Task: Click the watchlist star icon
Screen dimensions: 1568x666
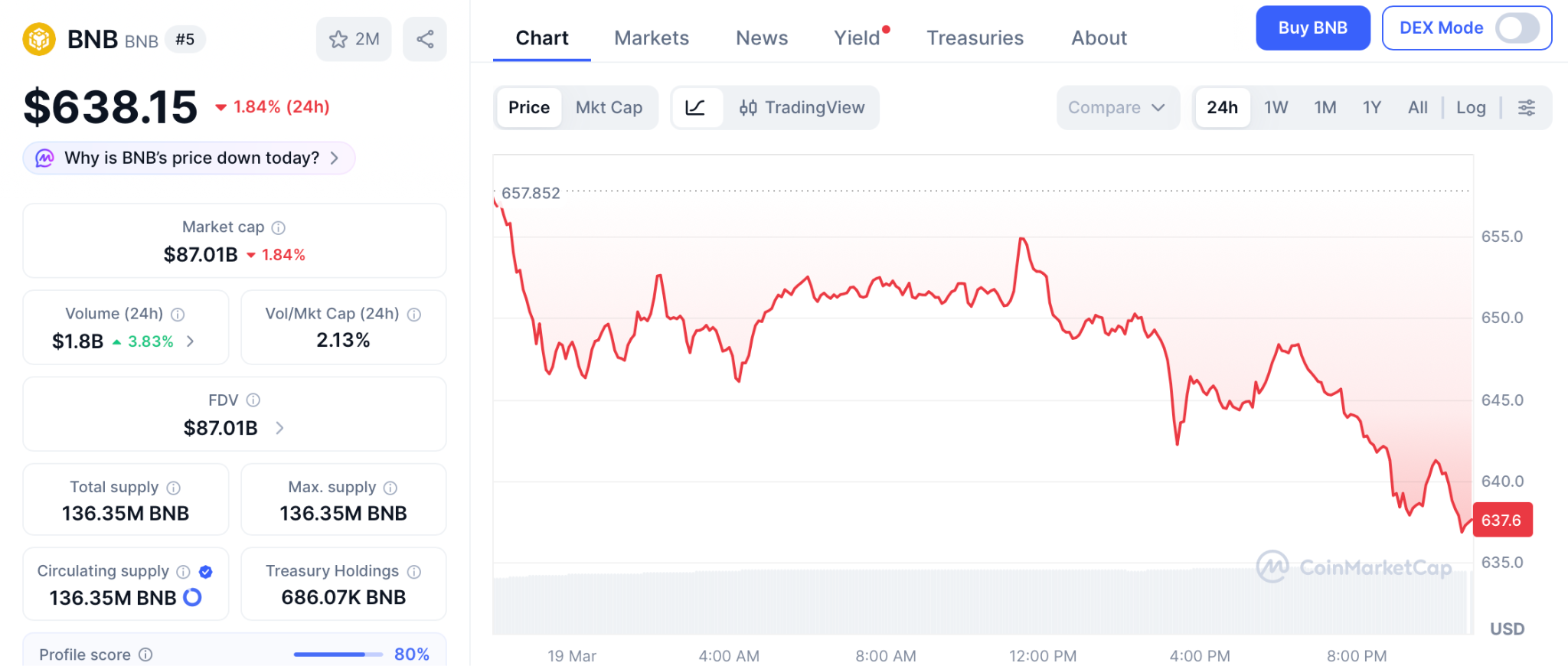Action: (x=338, y=39)
